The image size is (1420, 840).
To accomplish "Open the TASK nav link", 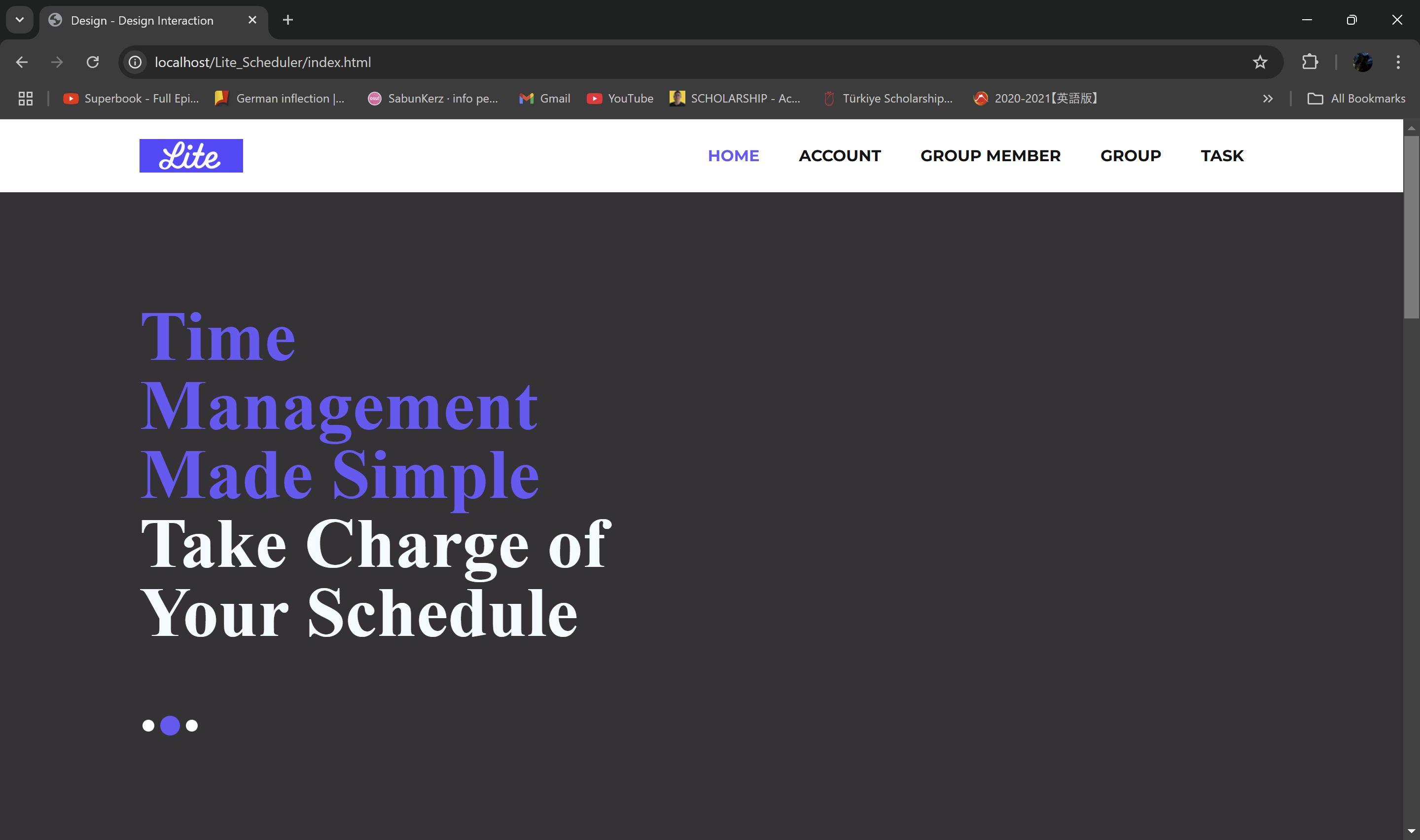I will click(1222, 156).
